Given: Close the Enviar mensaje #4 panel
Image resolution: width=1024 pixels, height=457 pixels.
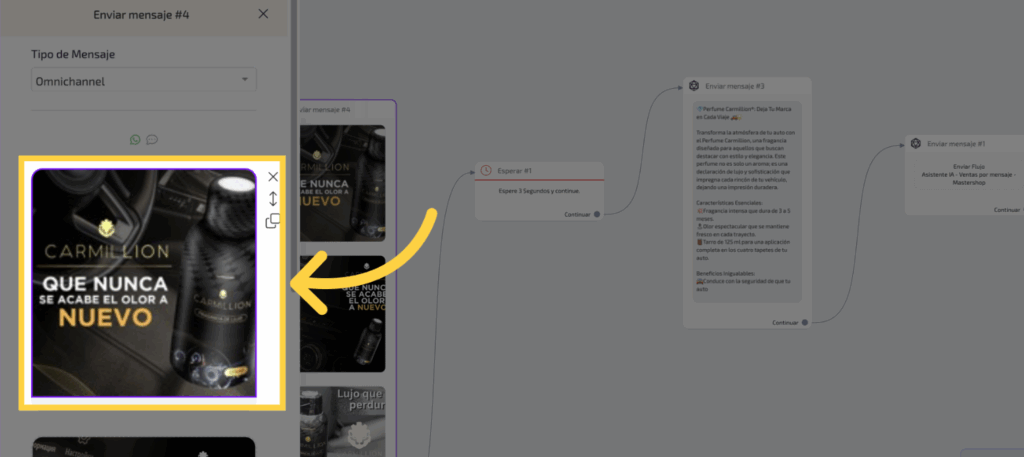Looking at the screenshot, I should point(263,14).
